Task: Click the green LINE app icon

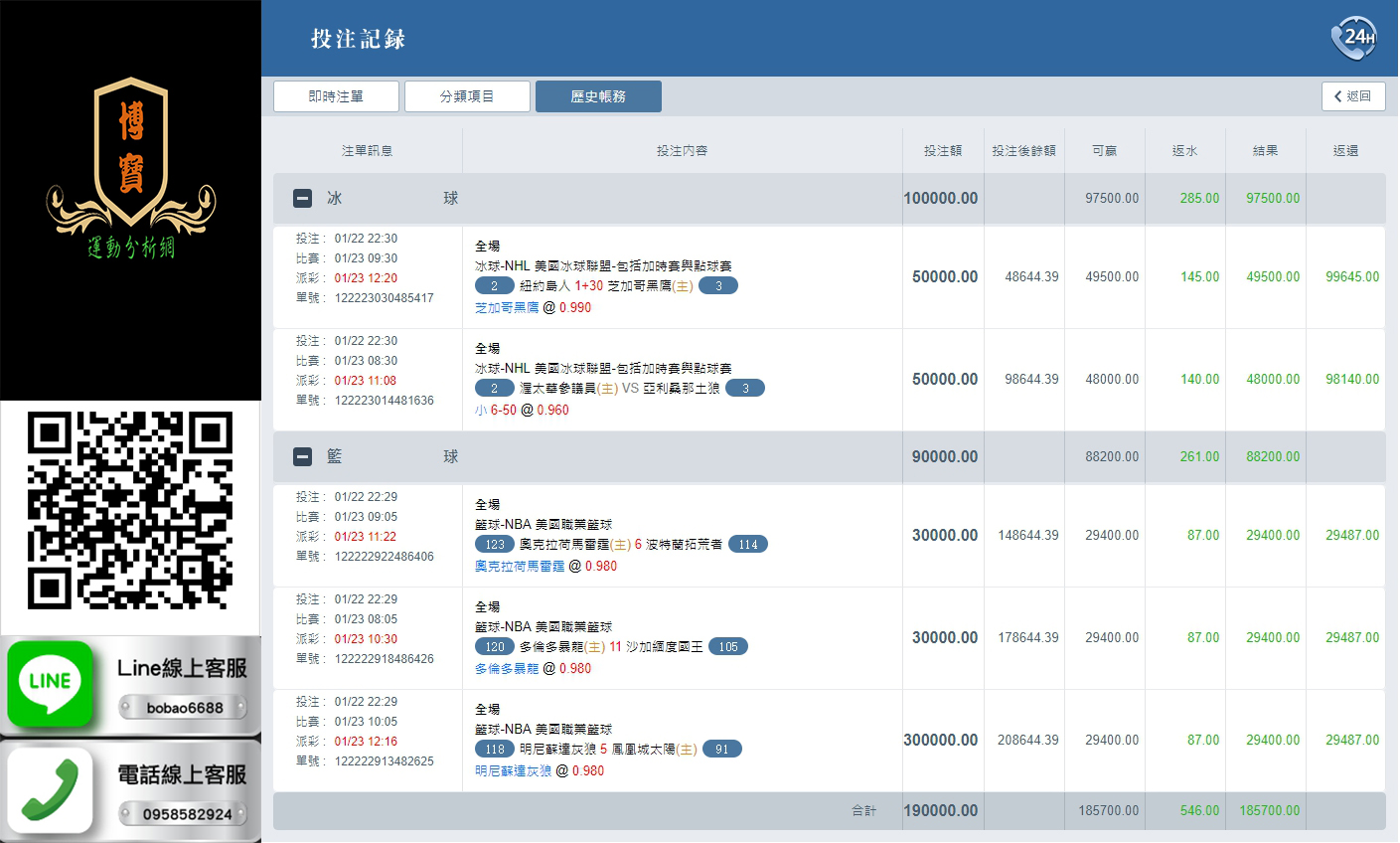Action: point(51,683)
